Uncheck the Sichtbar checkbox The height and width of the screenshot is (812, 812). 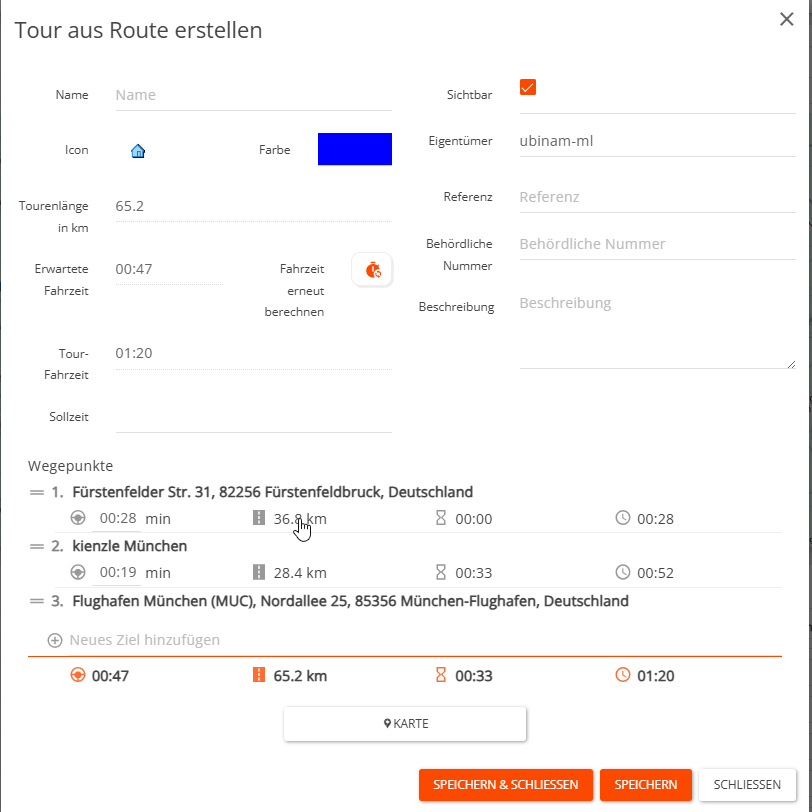click(528, 87)
